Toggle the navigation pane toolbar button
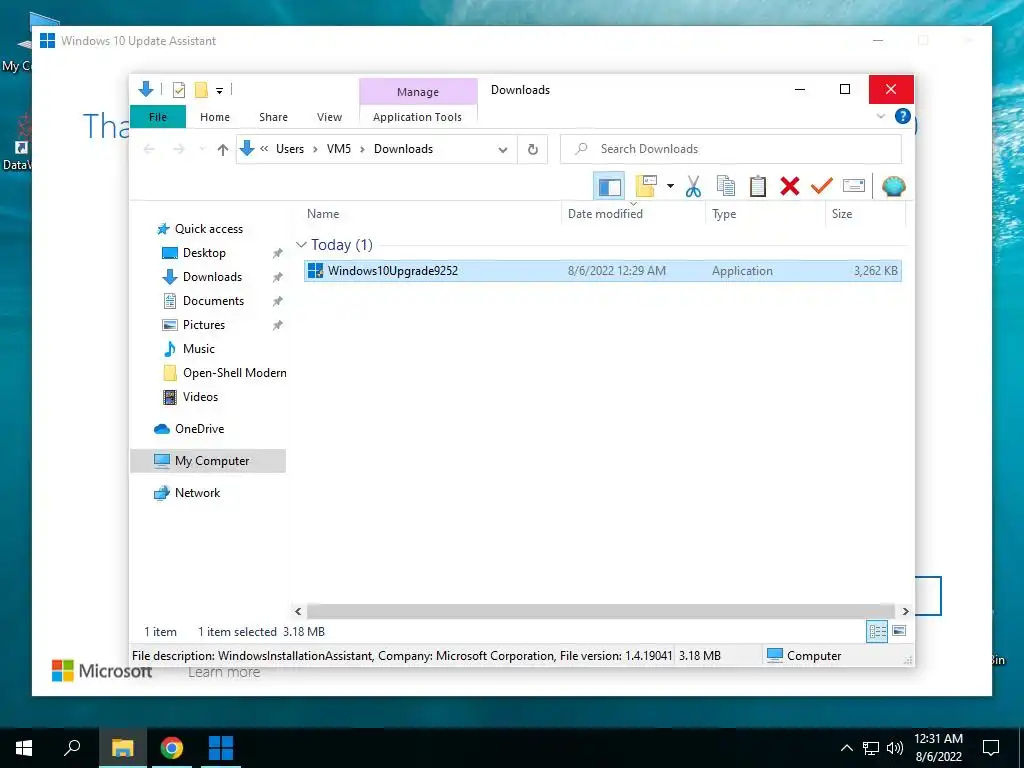1024x768 pixels. click(x=609, y=186)
